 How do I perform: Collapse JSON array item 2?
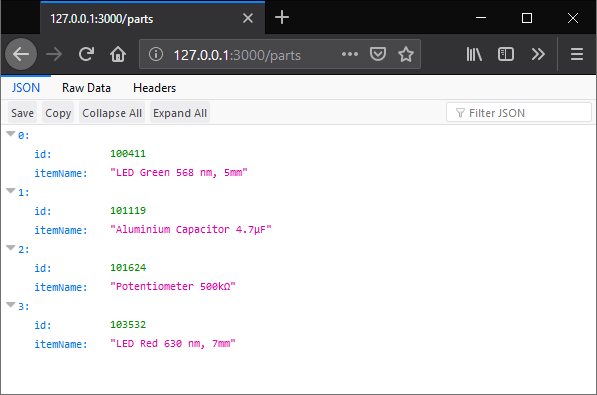11,248
